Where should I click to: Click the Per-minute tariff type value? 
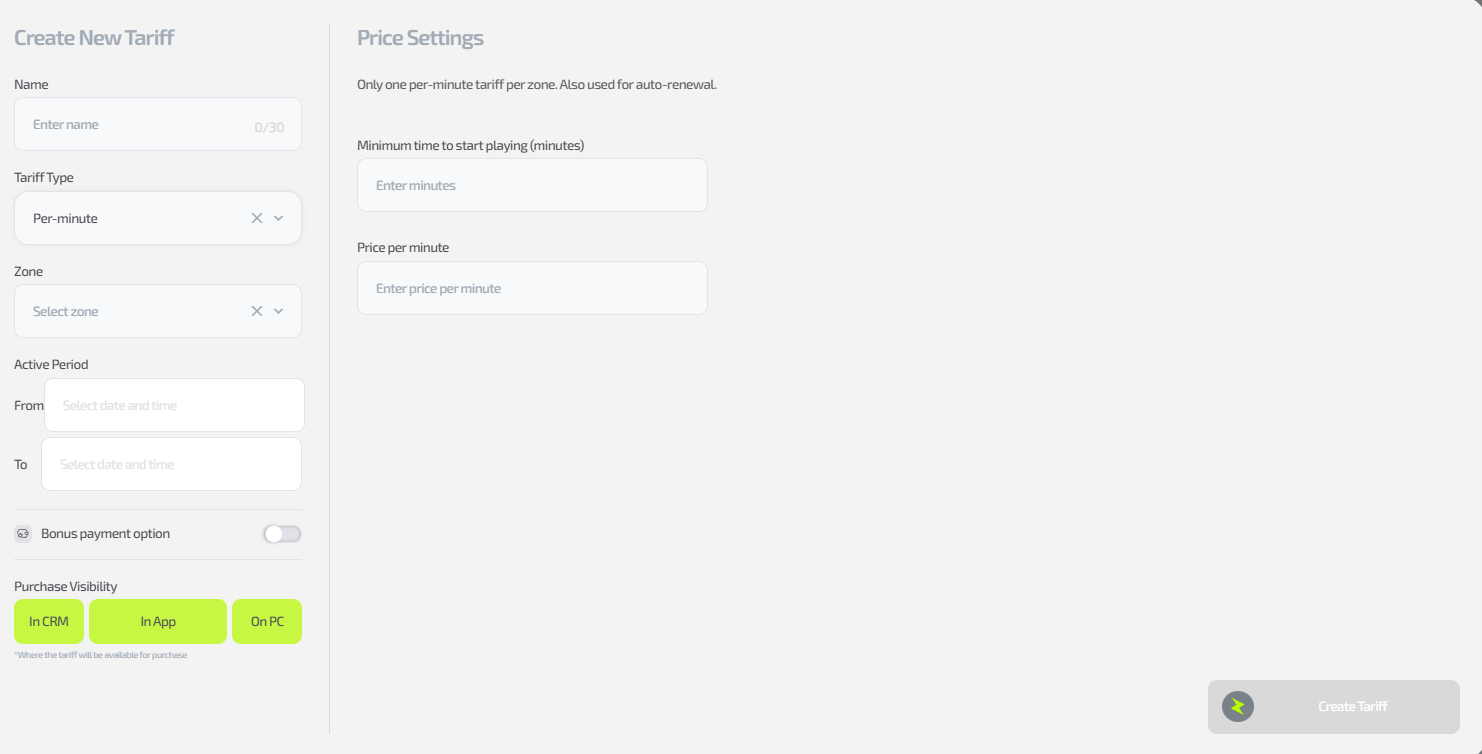[x=66, y=218]
